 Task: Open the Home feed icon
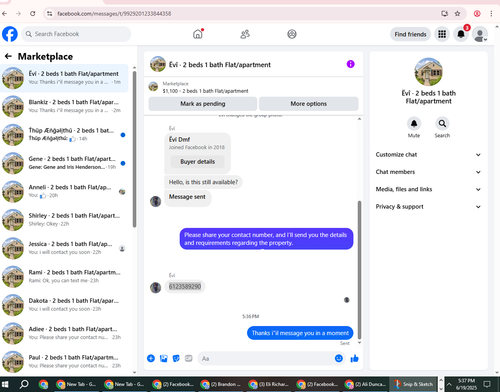coord(198,34)
